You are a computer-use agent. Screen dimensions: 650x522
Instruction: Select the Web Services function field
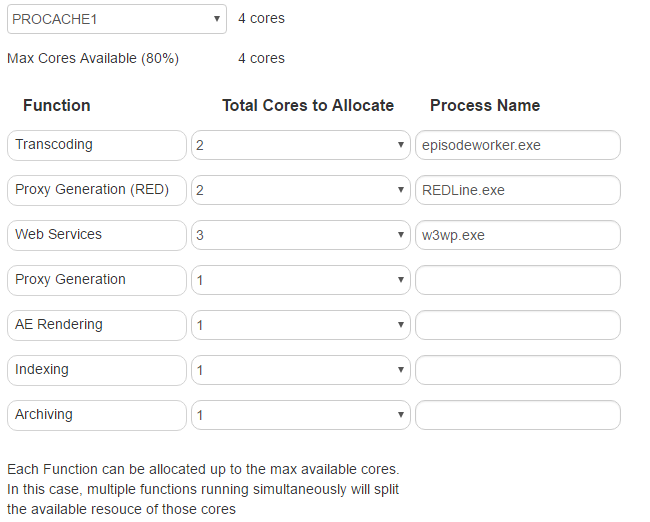[x=97, y=235]
